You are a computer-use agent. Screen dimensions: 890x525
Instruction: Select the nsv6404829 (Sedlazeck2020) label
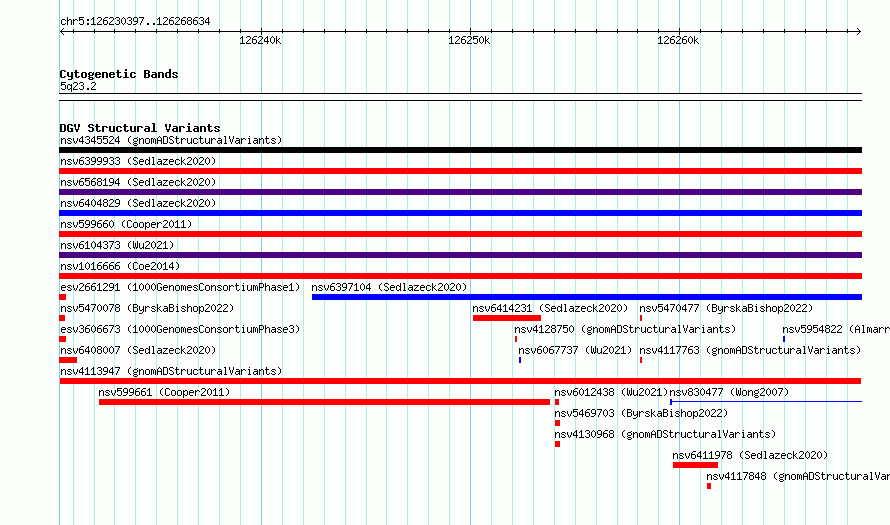138,203
